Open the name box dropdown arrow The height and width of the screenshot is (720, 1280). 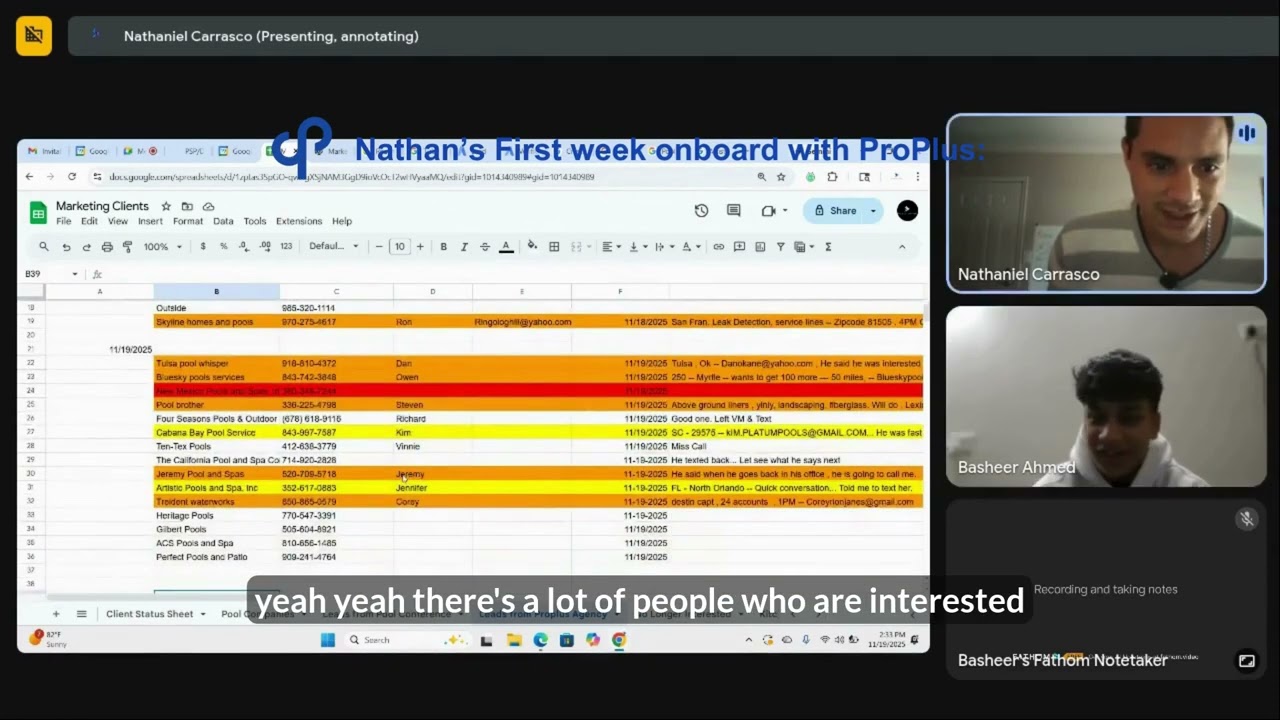pos(74,274)
